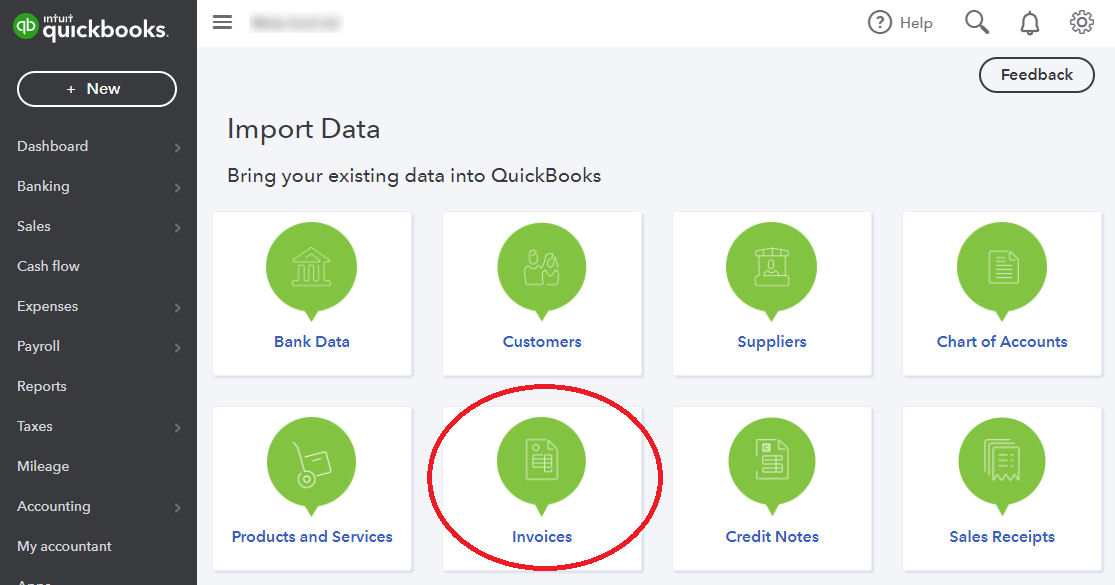Click the Customers people icon
Viewport: 1115px width, 585px height.
[542, 268]
